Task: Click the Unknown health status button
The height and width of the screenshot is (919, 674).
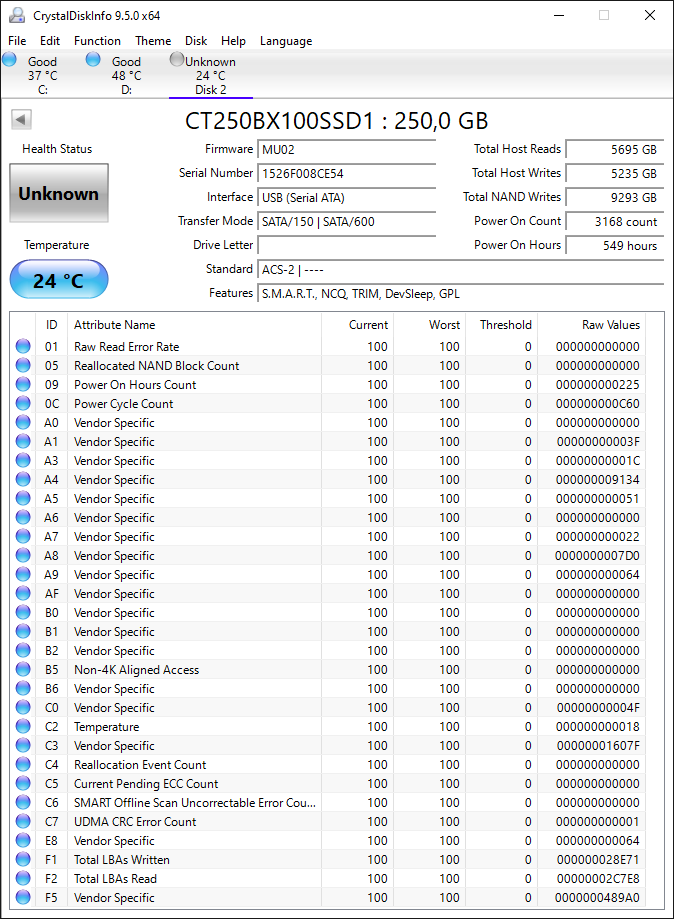Action: coord(59,193)
